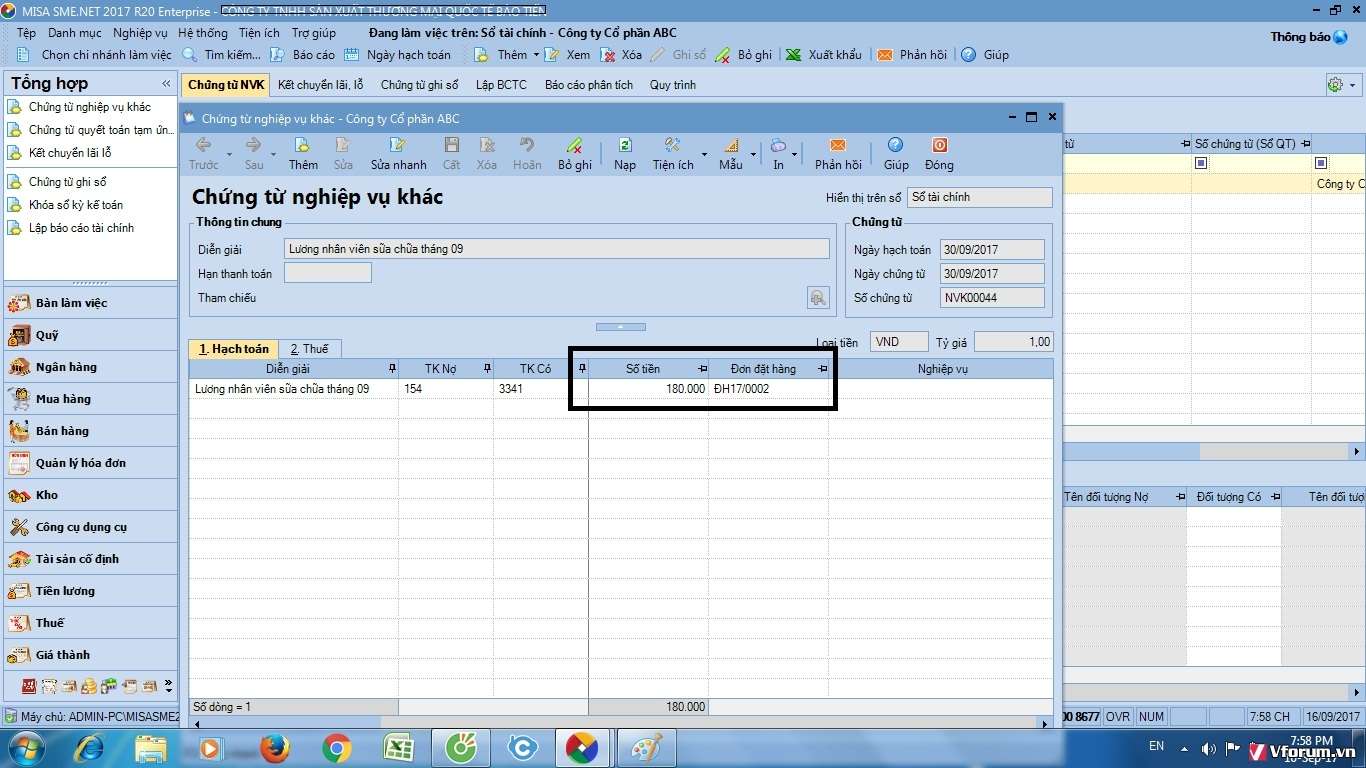Toggle pin on Đơn đặt hàng column
The width and height of the screenshot is (1366, 768).
[x=822, y=369]
